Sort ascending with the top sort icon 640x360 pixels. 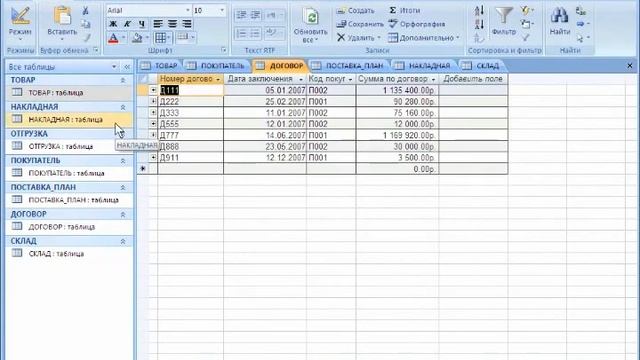pos(479,11)
